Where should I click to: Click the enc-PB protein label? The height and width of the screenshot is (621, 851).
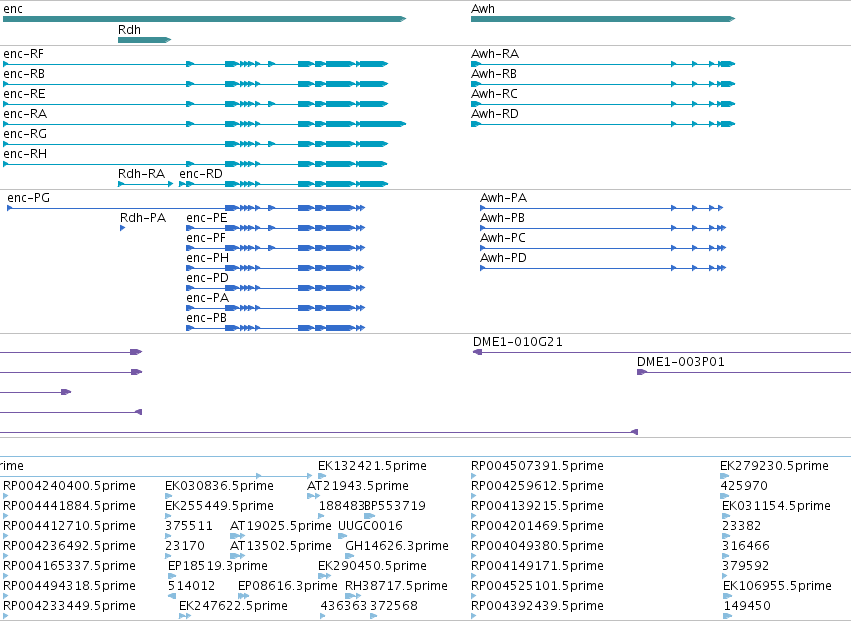[206, 319]
